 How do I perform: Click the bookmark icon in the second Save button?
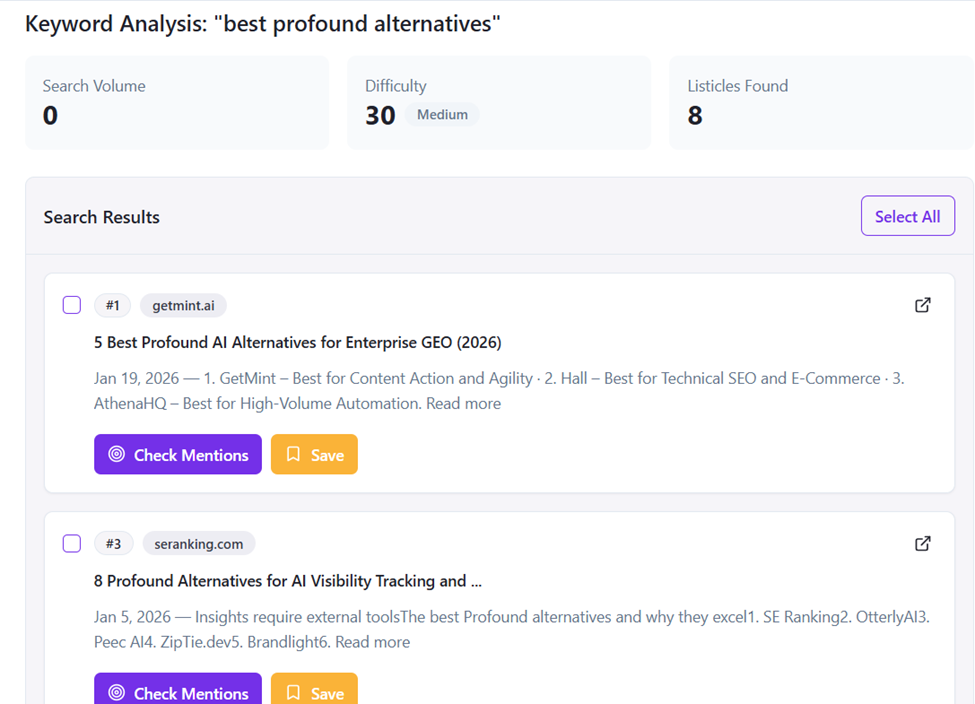292,692
